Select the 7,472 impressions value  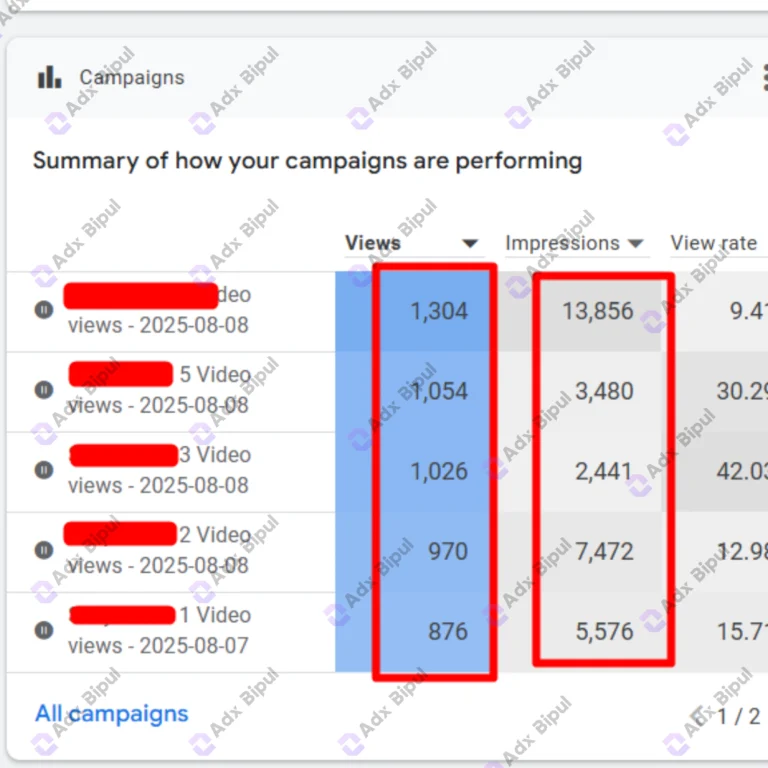tap(603, 551)
